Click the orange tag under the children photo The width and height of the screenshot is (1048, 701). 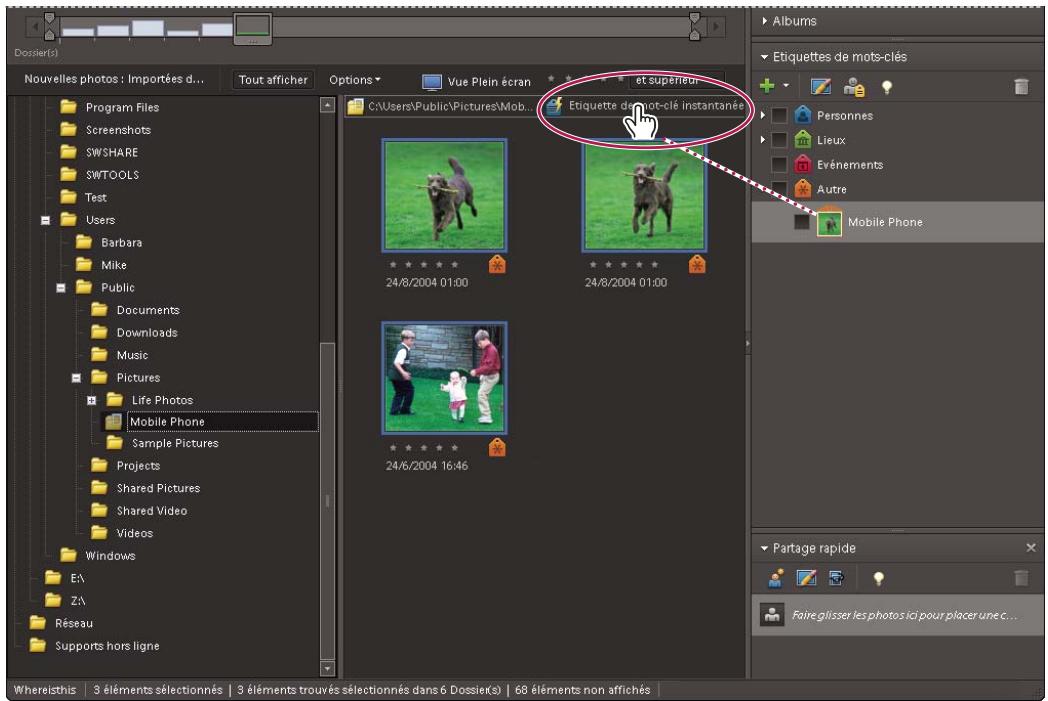[497, 447]
